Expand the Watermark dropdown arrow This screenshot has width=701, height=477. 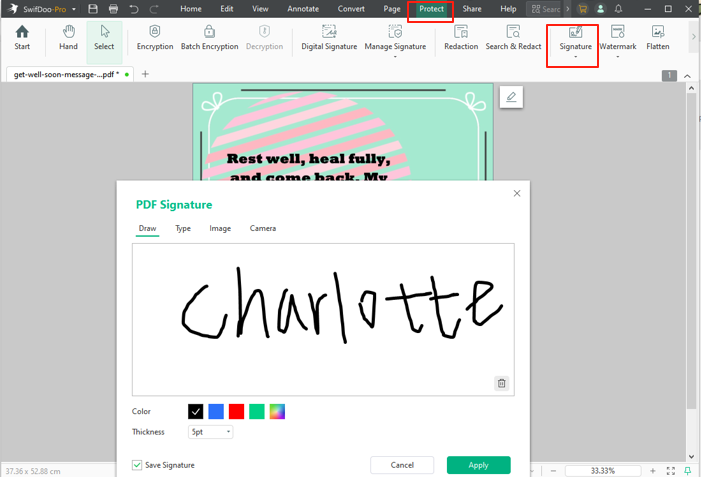617,57
